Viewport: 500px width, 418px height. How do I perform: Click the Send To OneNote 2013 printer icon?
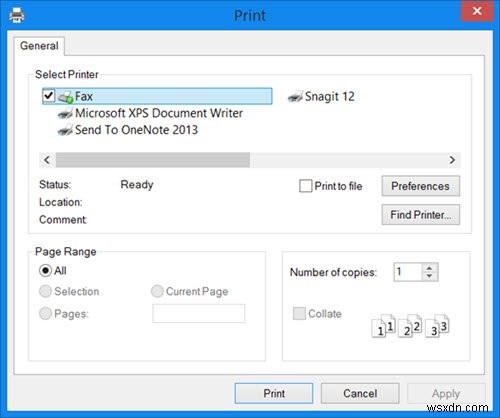tap(65, 130)
